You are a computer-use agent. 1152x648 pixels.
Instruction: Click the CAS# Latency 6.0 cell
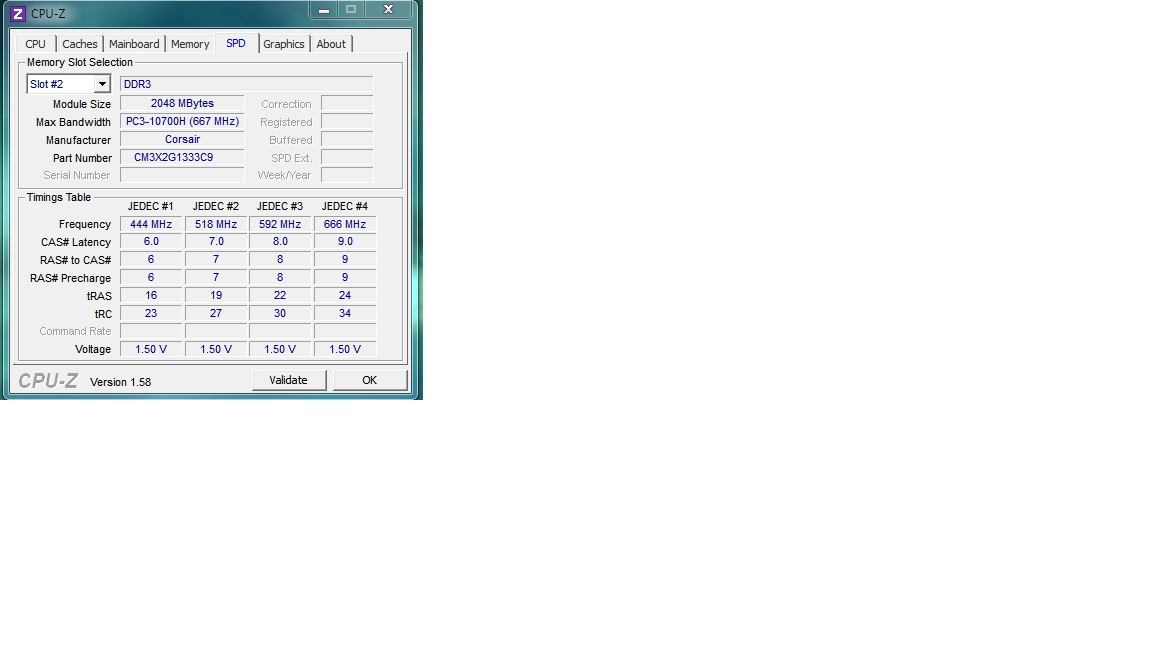pos(151,242)
